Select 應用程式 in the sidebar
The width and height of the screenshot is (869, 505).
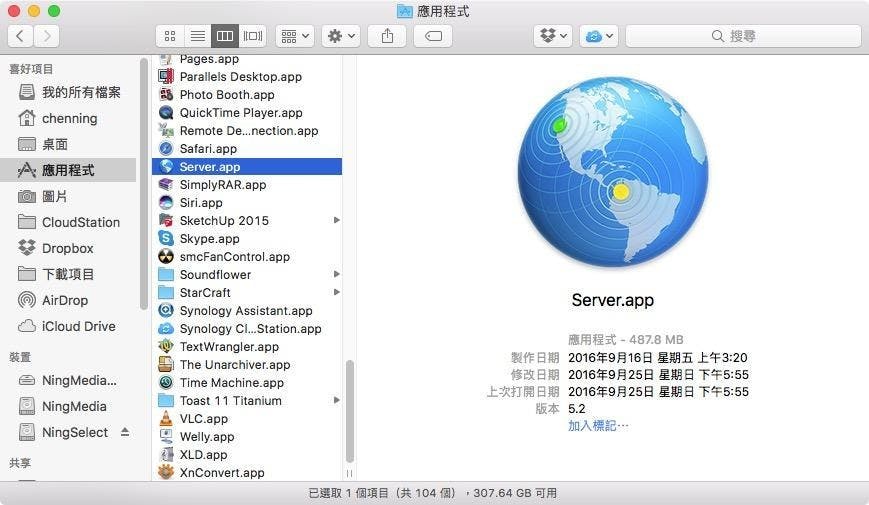click(68, 170)
